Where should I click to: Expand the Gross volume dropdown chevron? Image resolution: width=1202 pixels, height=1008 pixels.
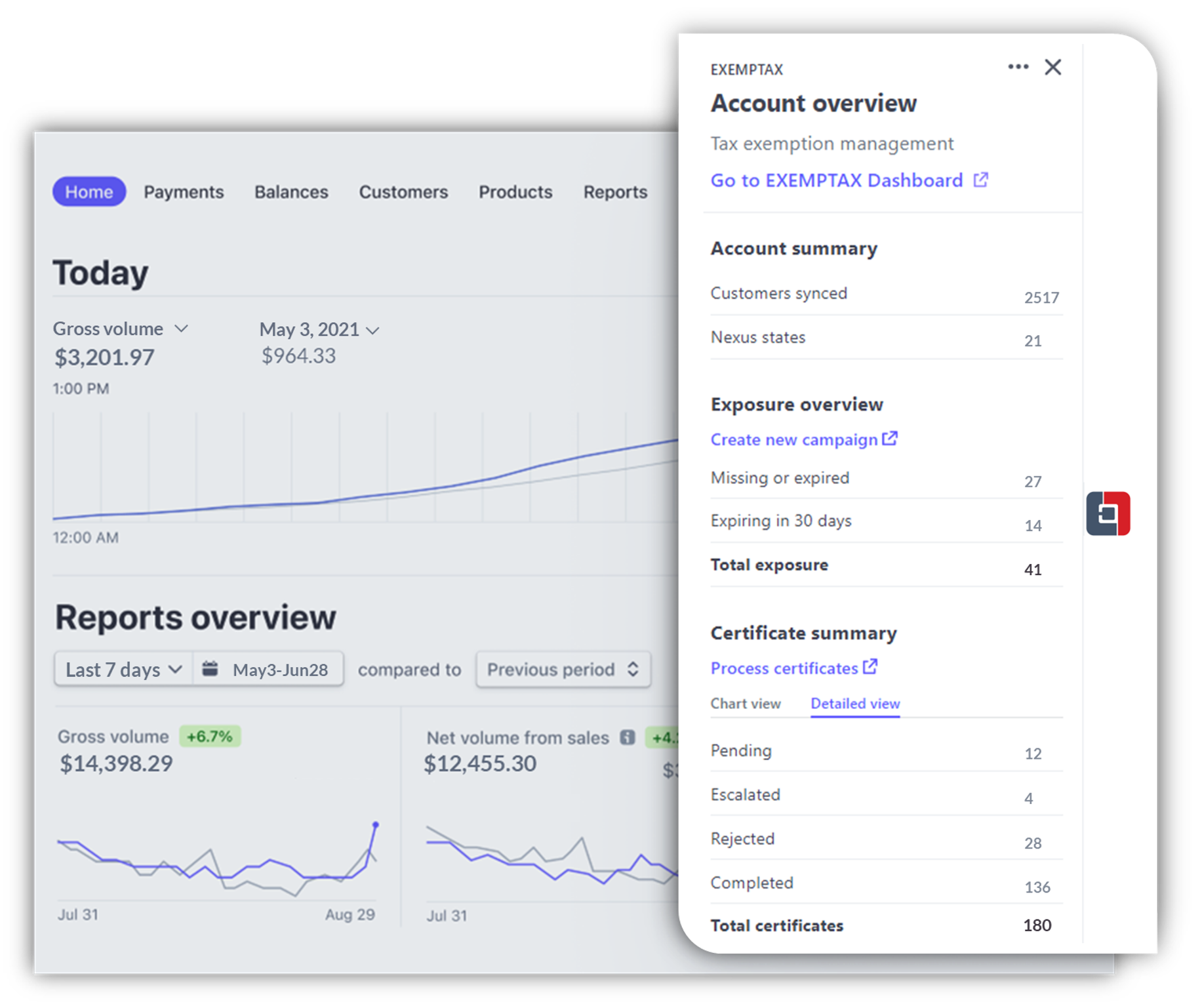point(182,328)
